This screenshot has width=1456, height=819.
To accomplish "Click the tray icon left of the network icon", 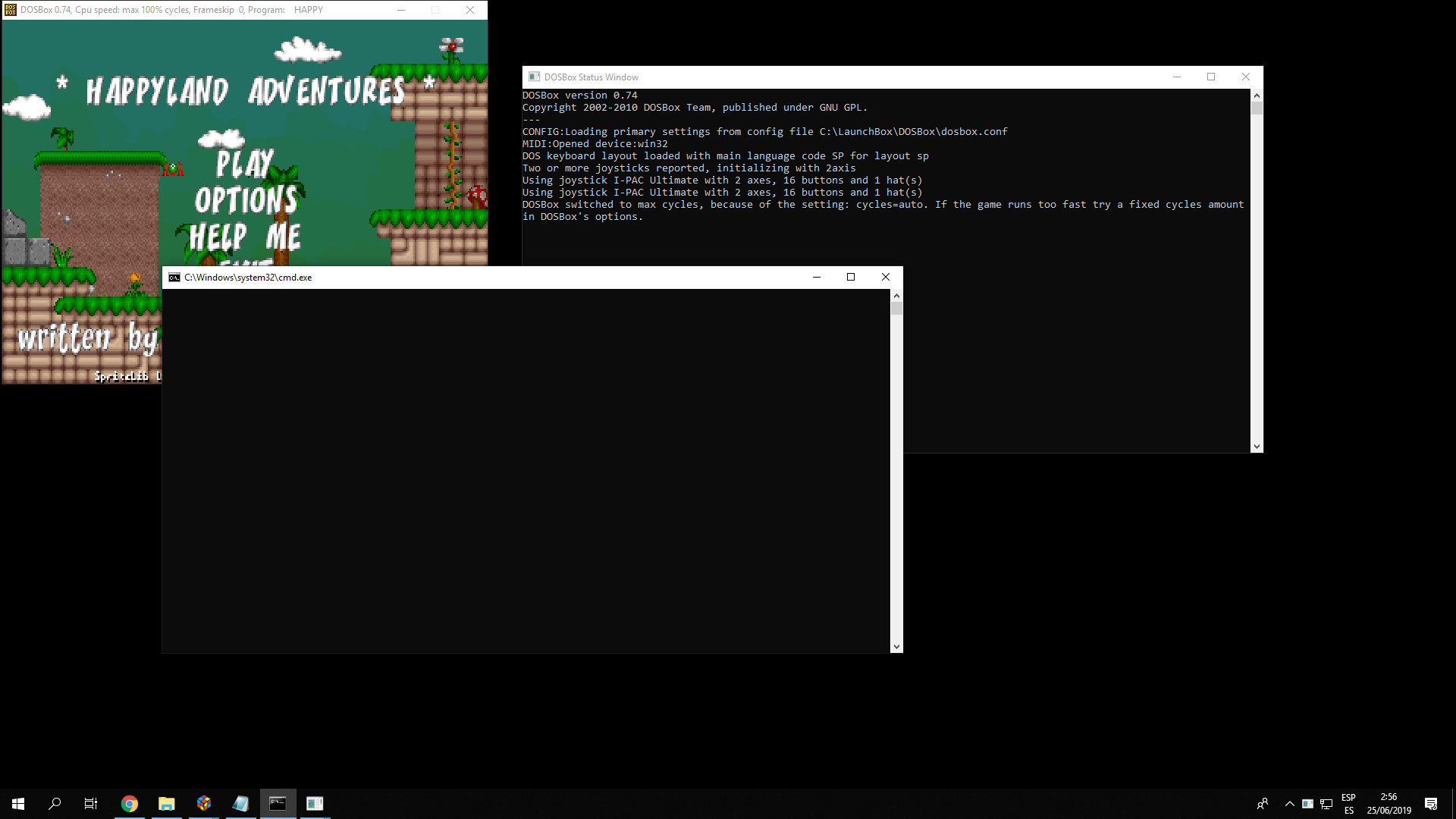I will pyautogui.click(x=1308, y=804).
